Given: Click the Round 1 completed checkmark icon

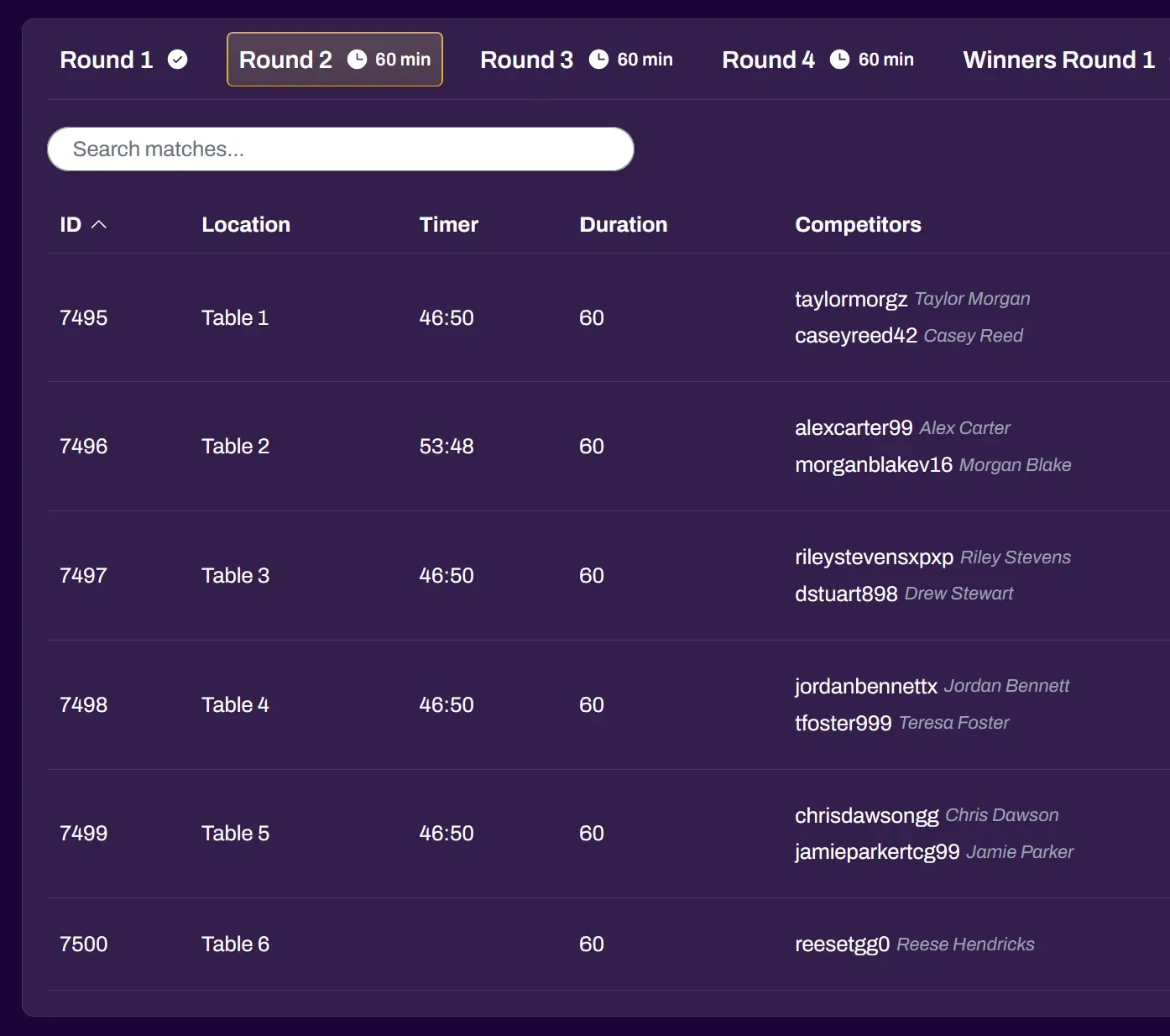Looking at the screenshot, I should coord(177,60).
